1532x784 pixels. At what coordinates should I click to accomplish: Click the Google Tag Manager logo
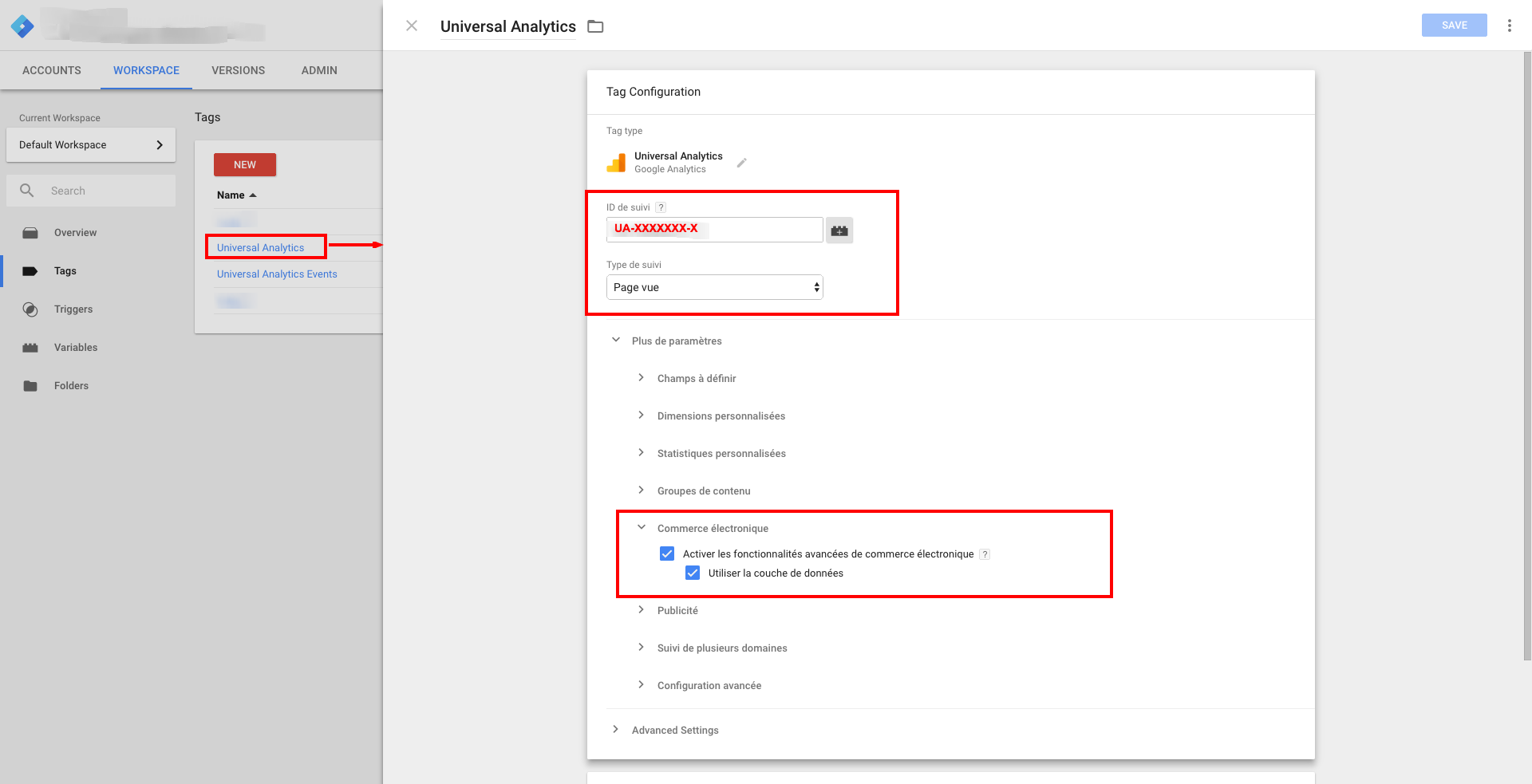(22, 26)
